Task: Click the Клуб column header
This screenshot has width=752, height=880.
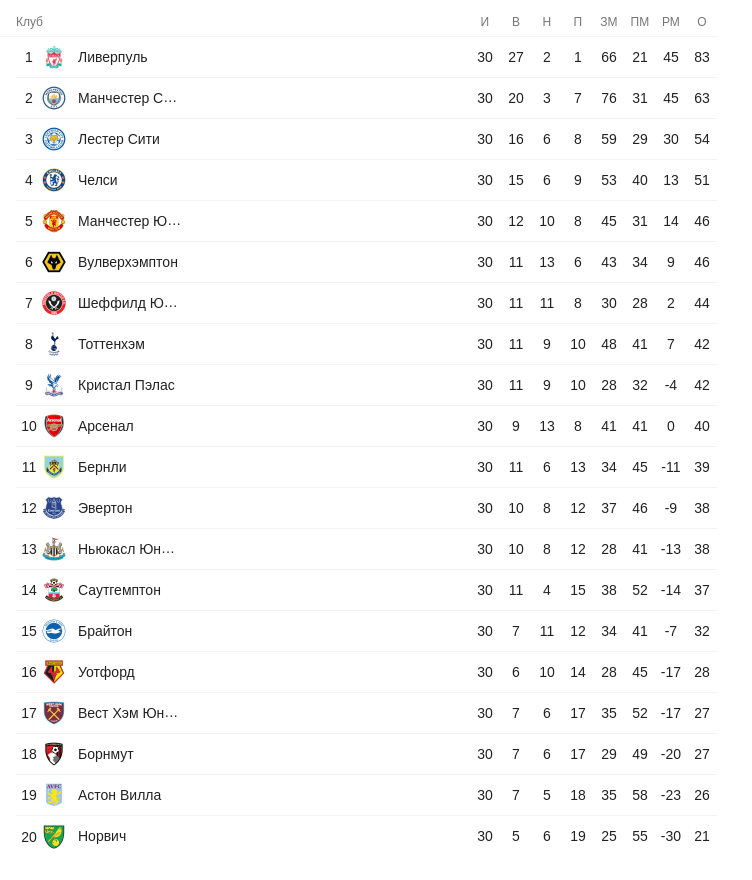Action: 29,22
